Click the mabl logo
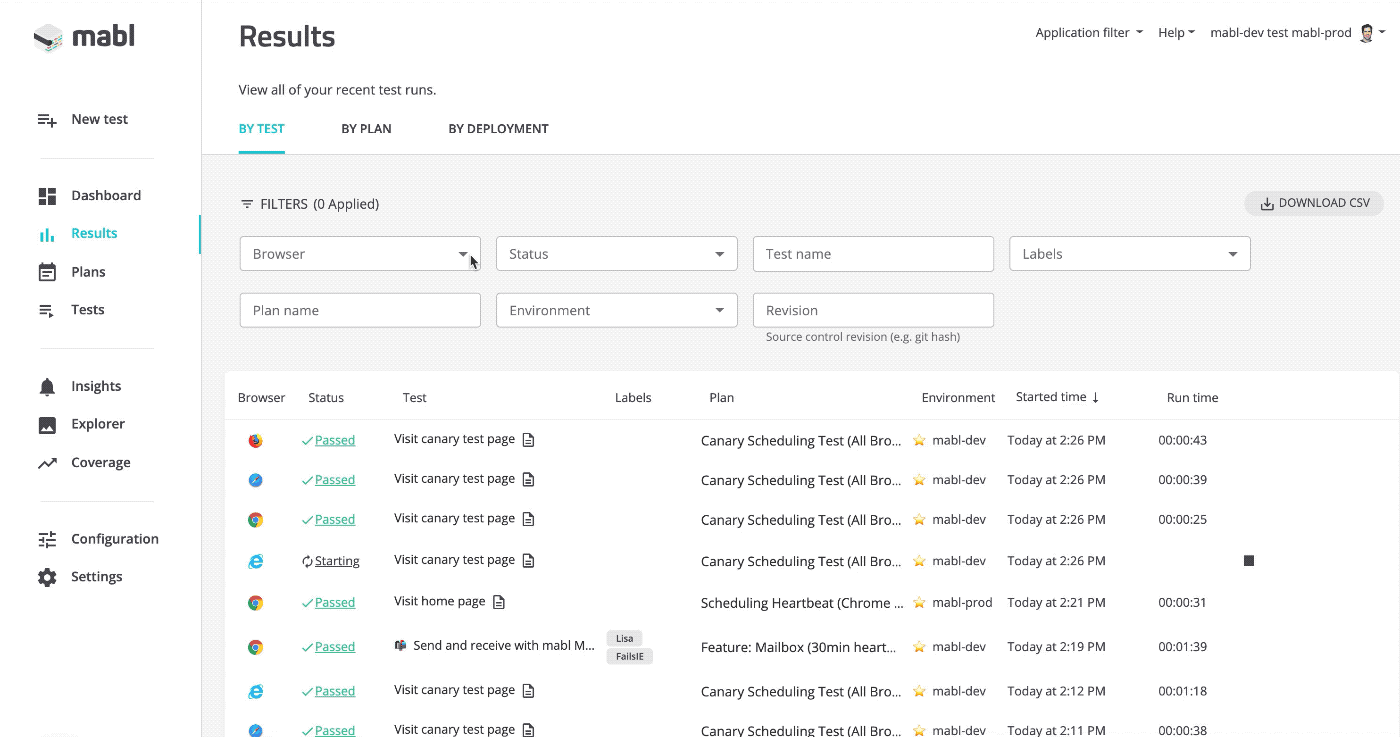 coord(84,36)
